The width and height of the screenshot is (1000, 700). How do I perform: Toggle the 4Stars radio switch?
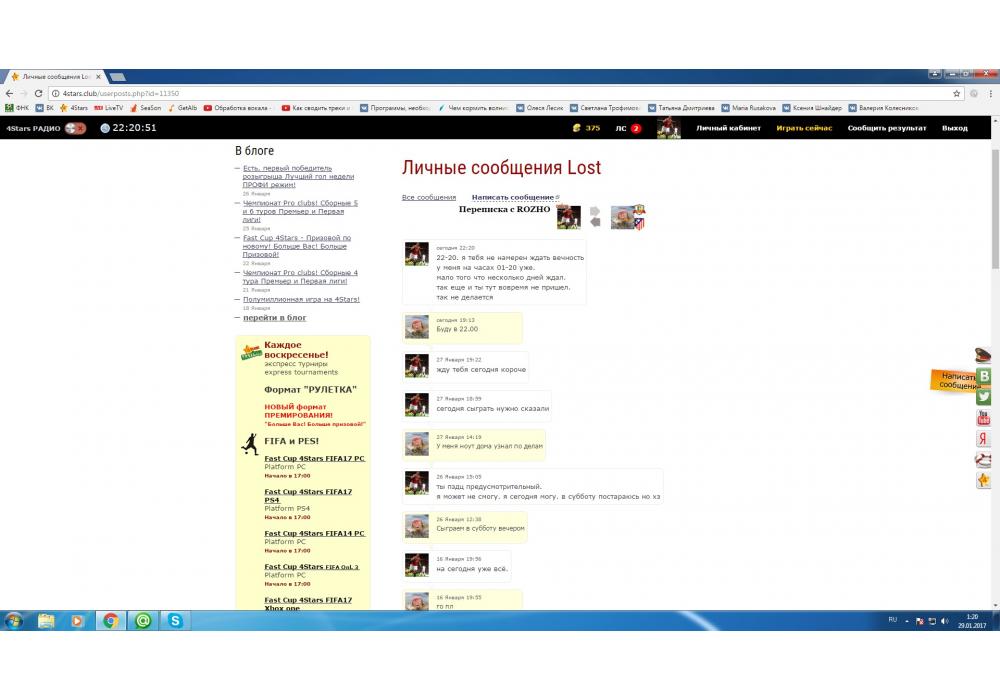[x=75, y=128]
